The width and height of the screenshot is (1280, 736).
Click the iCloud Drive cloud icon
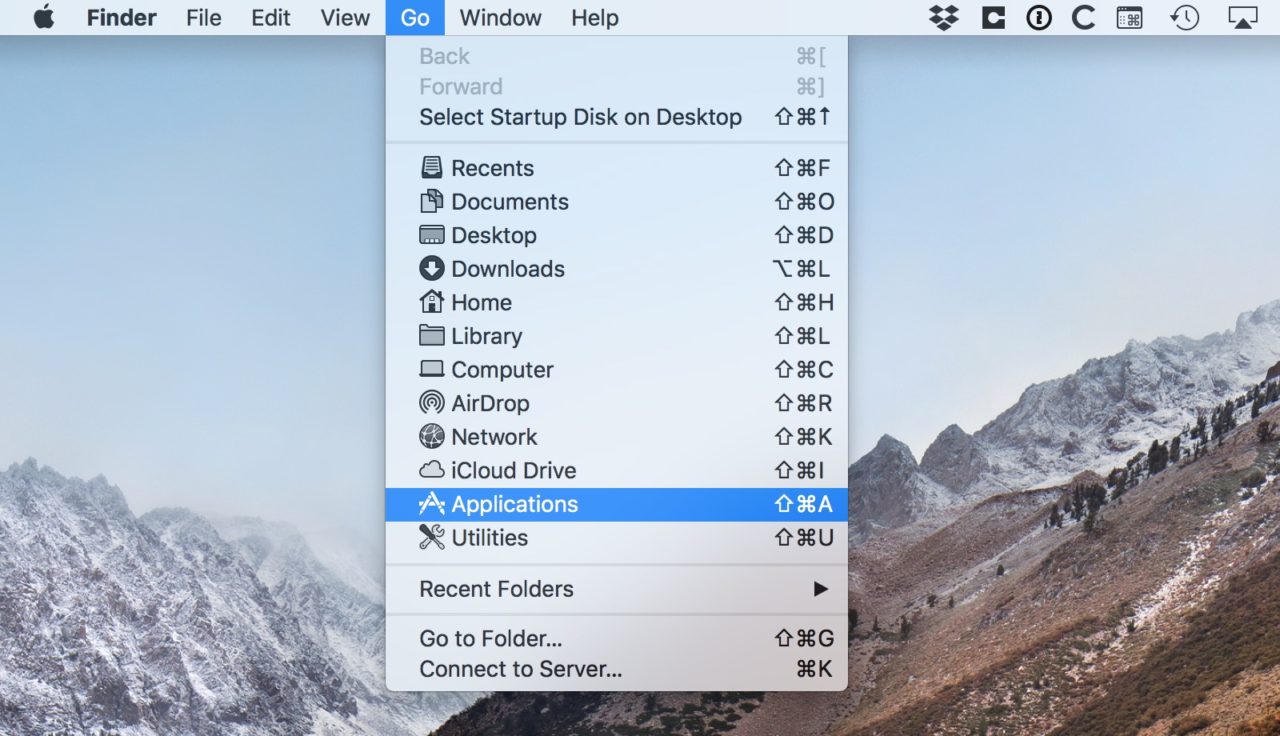click(432, 470)
